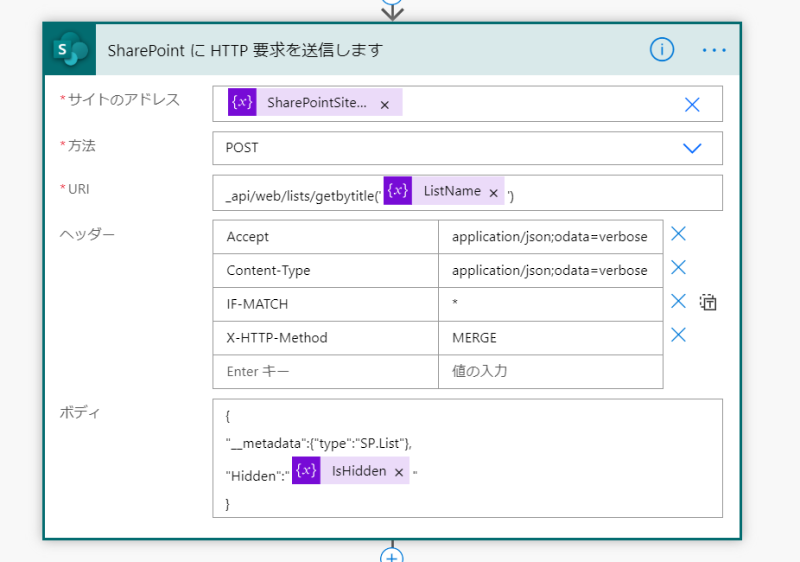Remove the IsHidden token from body

pos(399,473)
